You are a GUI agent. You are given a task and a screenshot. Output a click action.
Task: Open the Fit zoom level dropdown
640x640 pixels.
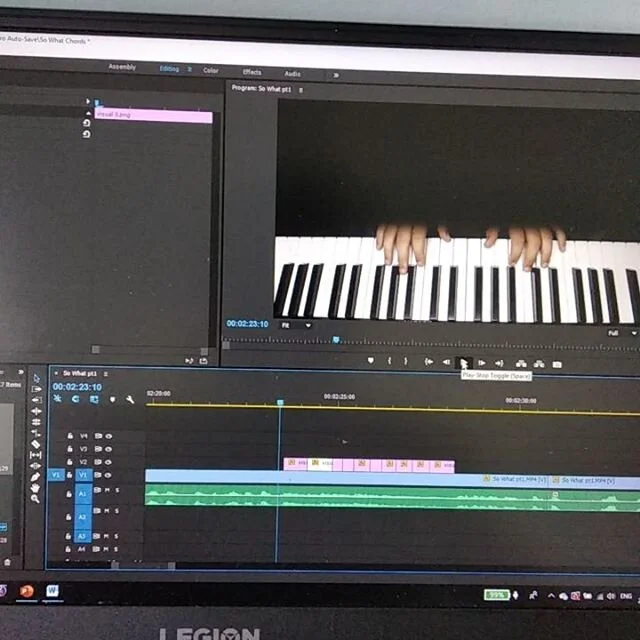tap(296, 325)
